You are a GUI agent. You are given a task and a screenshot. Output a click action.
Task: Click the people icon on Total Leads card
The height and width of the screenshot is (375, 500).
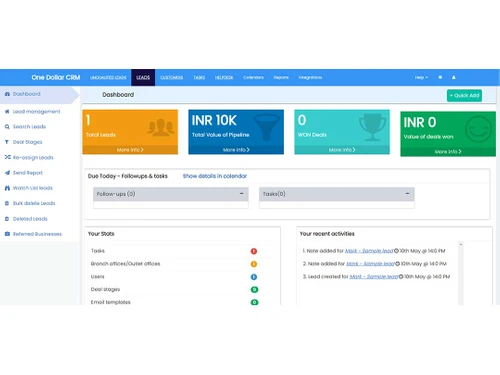click(x=161, y=127)
